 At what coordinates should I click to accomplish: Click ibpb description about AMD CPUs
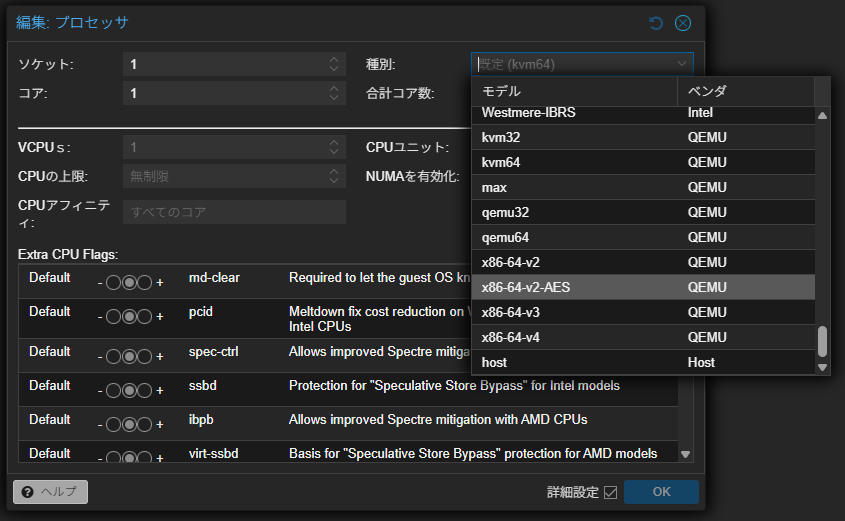point(438,420)
